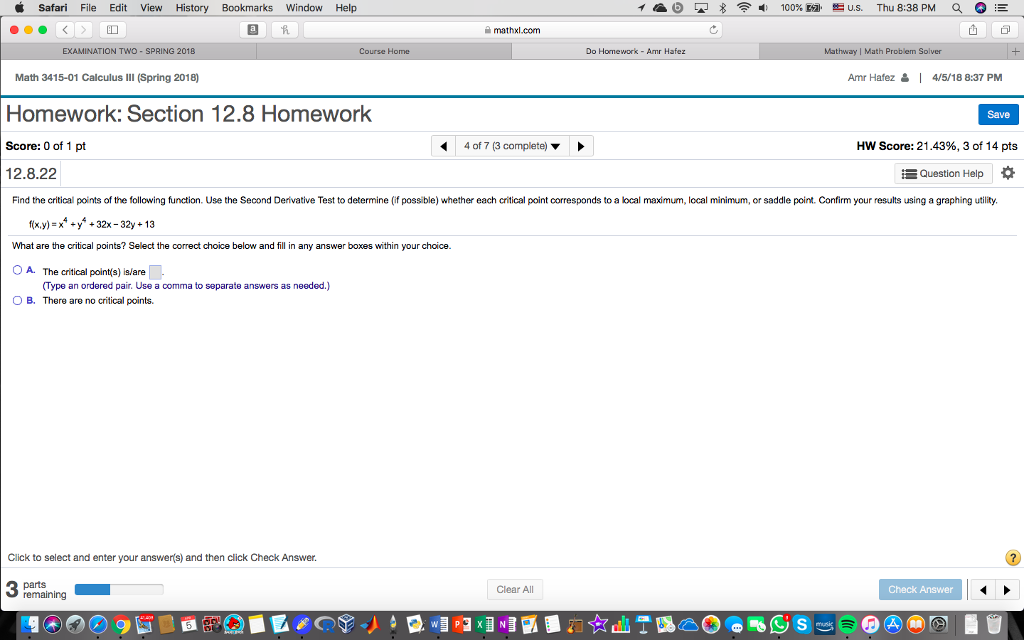This screenshot has height=640, width=1024.
Task: Click the parts remaining progress bar
Action: [x=119, y=589]
